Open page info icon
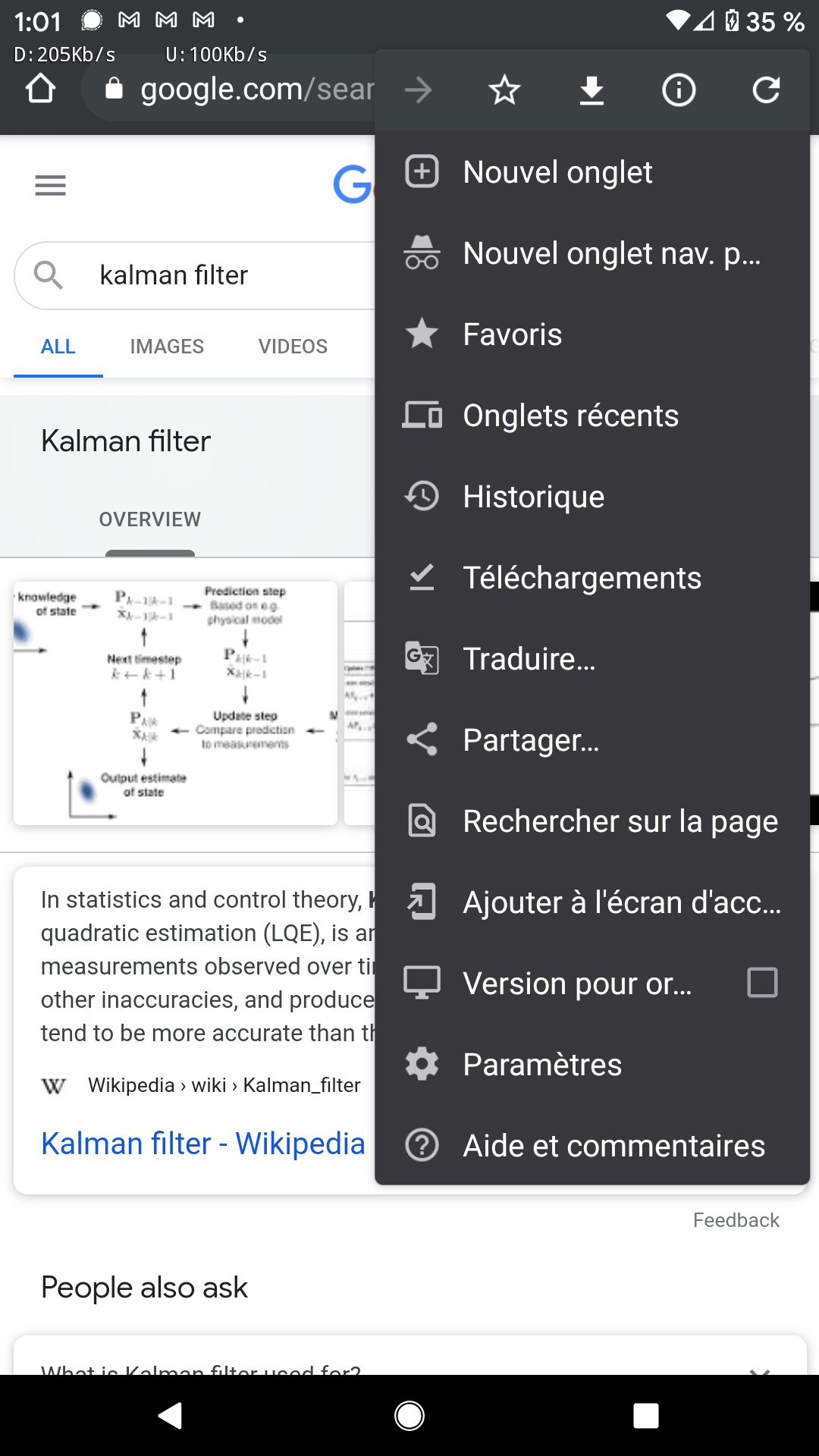This screenshot has width=819, height=1456. [679, 91]
